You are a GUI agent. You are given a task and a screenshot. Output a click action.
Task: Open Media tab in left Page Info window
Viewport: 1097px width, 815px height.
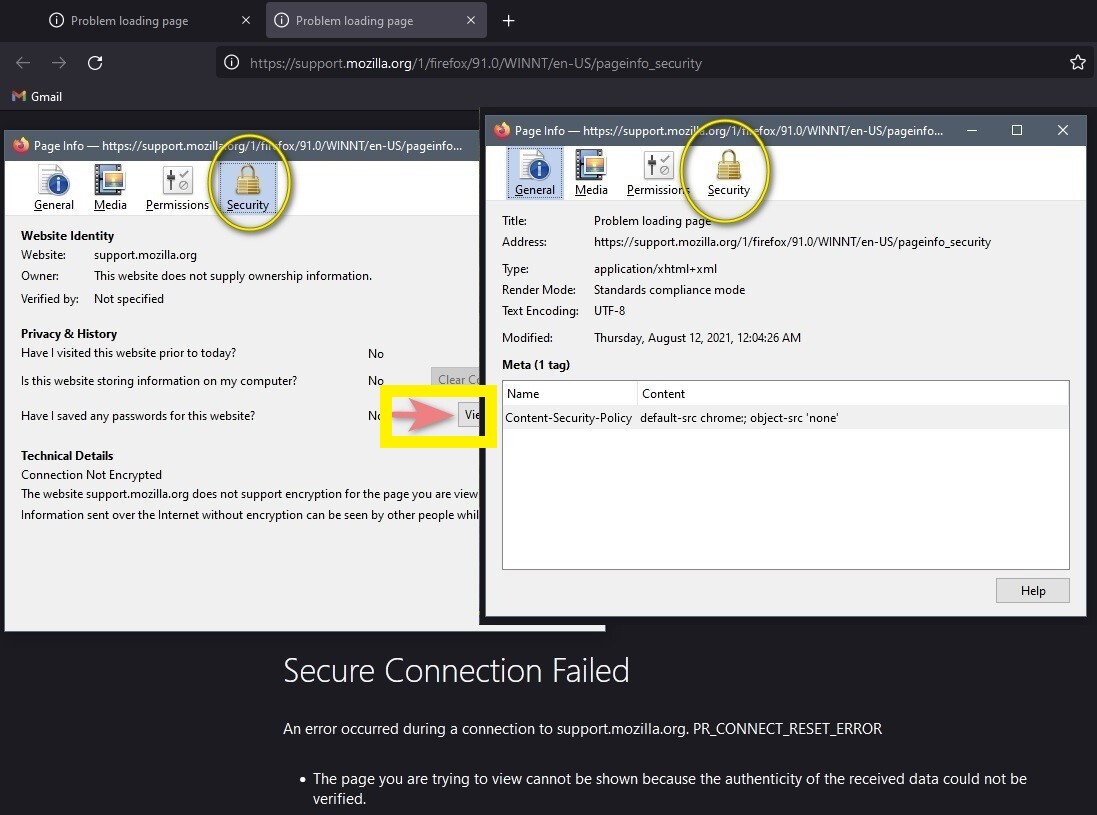(110, 187)
